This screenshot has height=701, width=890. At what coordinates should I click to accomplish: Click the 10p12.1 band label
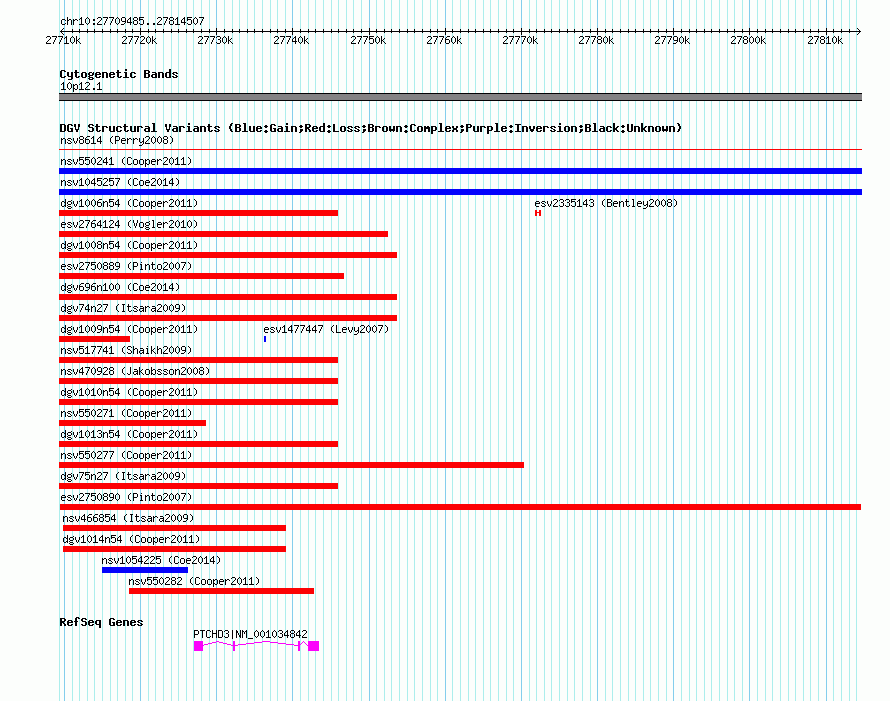pos(81,86)
